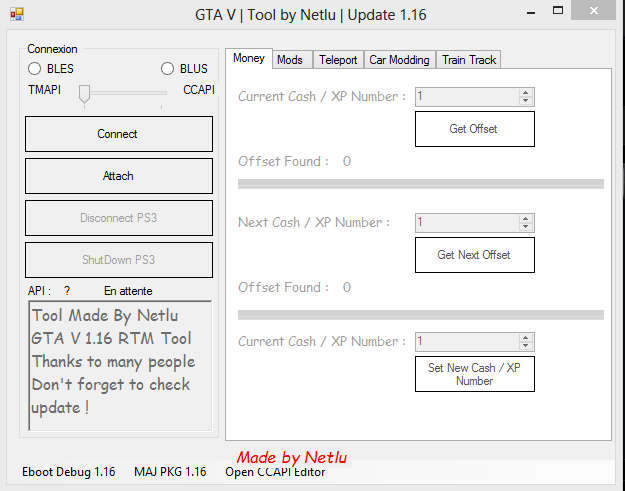Screen dimensions: 625x491
Task: Click MAJ PKG 1.16 in the status bar
Action: (170, 472)
